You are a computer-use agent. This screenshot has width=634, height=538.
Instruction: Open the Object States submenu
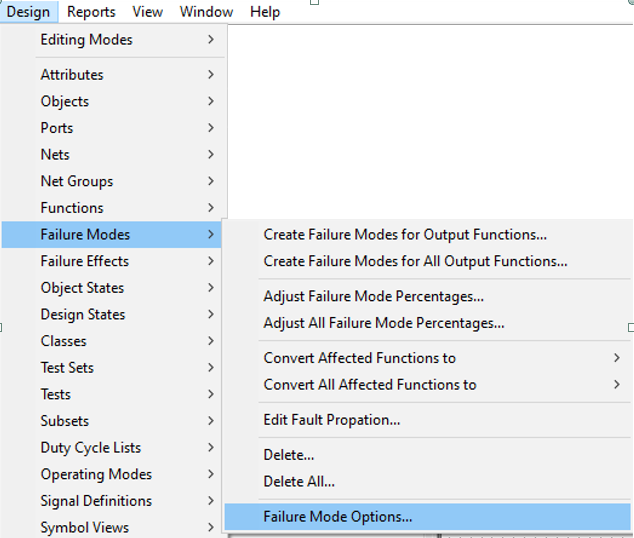pyautogui.click(x=112, y=288)
